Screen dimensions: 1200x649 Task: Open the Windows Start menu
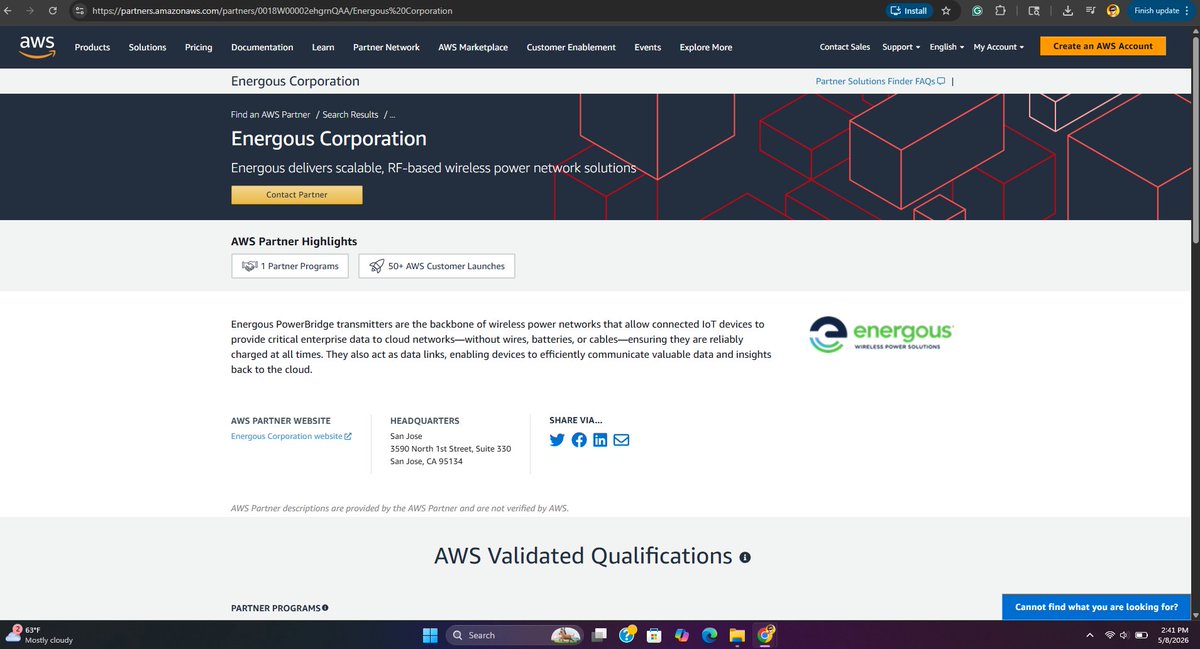click(x=429, y=635)
